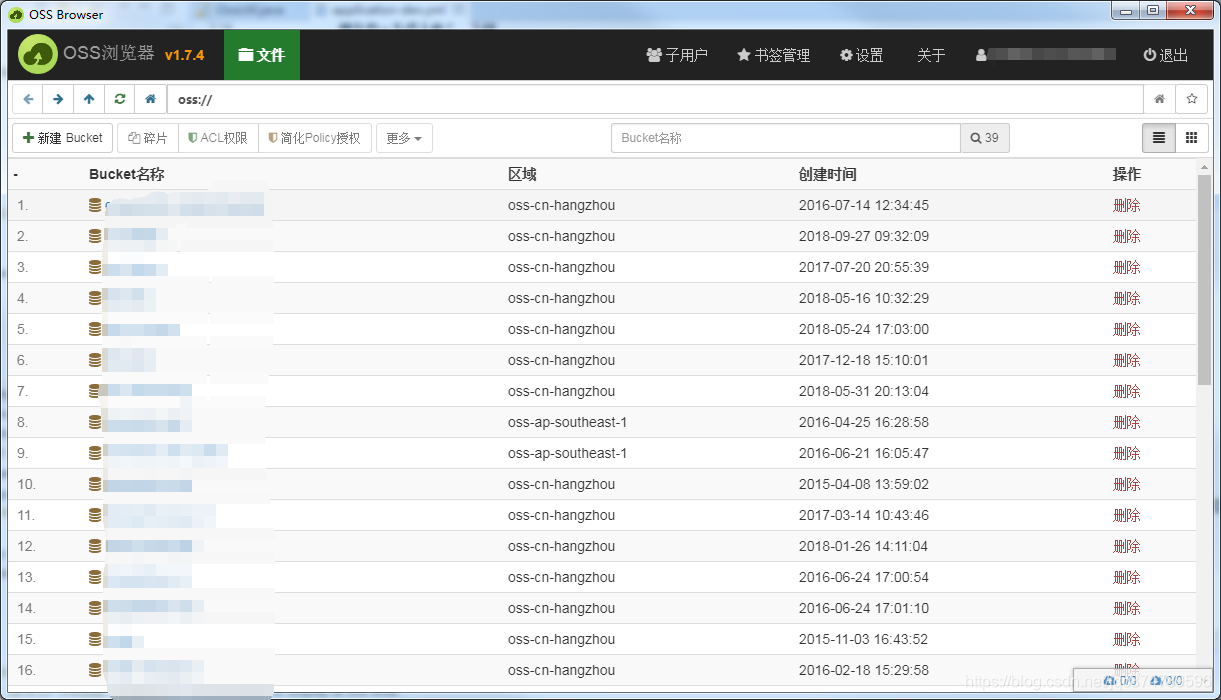The height and width of the screenshot is (700, 1221).
Task: Navigate up one level arrow
Action: (x=89, y=100)
